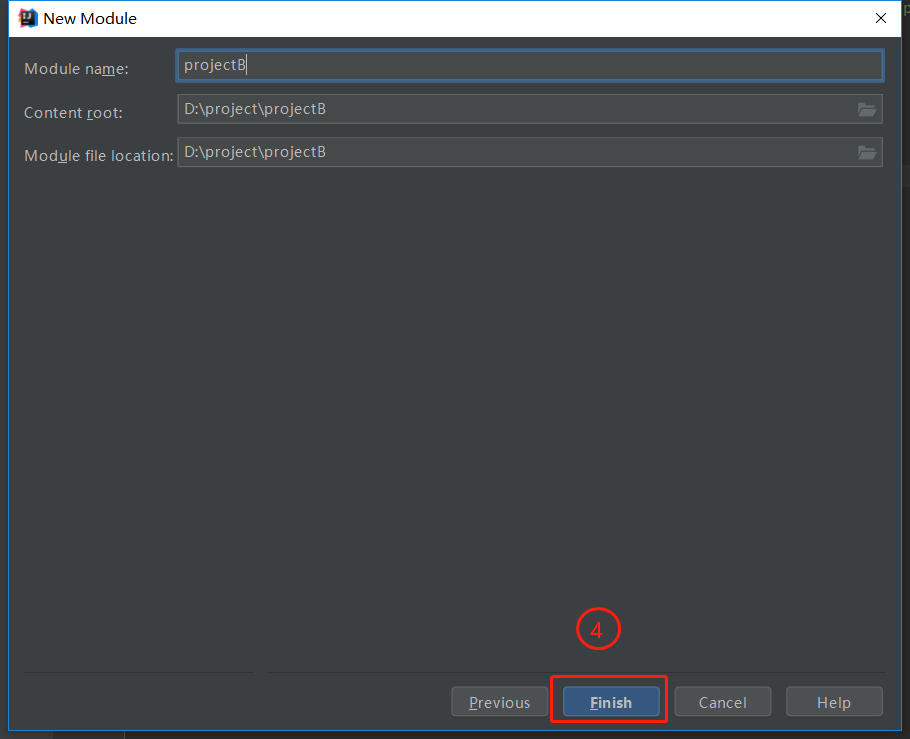Browse folder for Module file location
The width and height of the screenshot is (910, 739).
pyautogui.click(x=866, y=152)
